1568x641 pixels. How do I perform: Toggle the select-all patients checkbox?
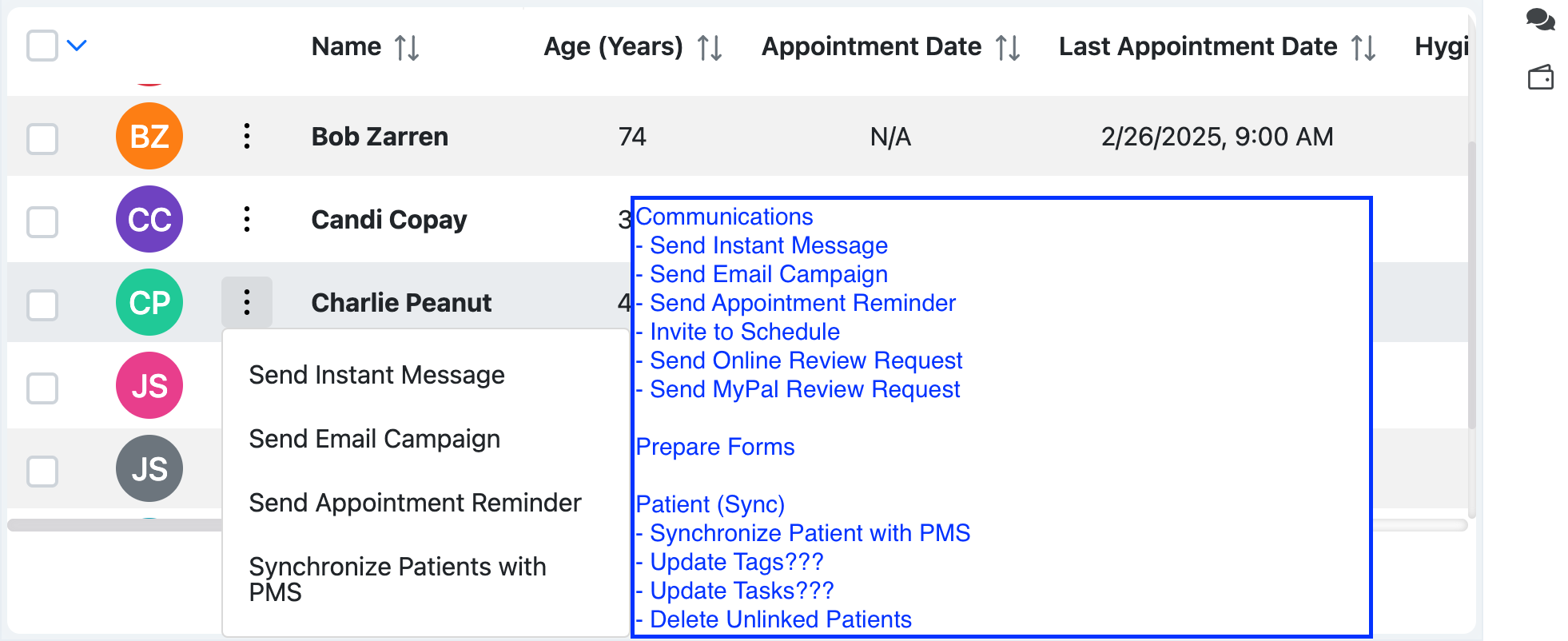(x=42, y=46)
